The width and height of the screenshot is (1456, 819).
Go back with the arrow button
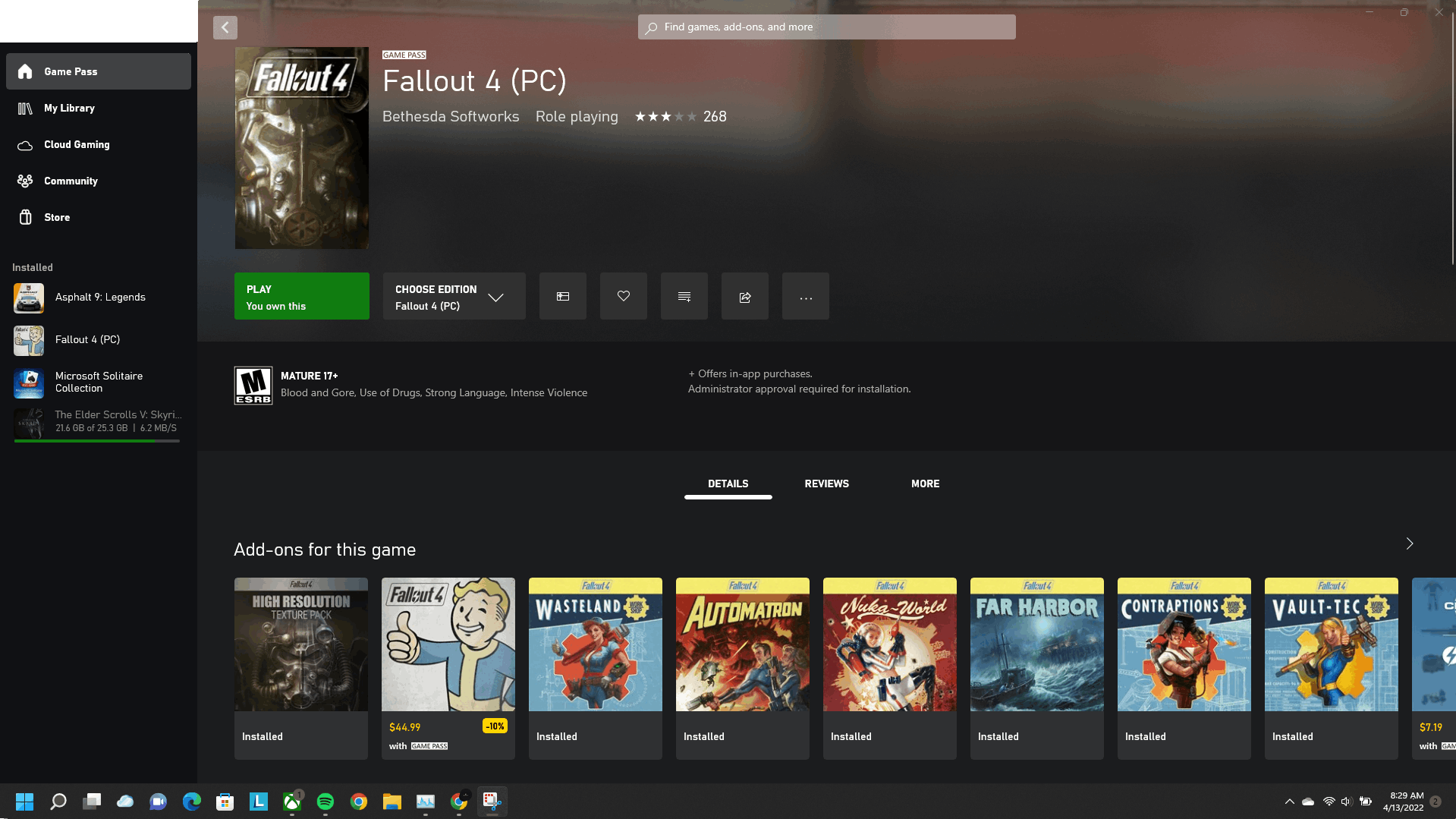225,28
